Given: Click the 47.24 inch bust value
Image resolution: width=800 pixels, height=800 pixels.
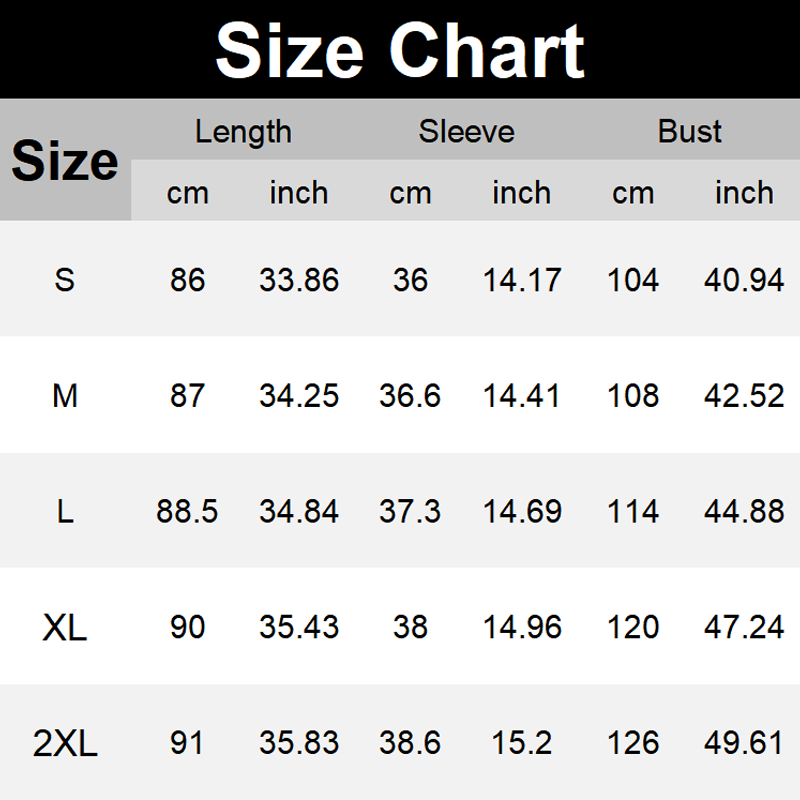Looking at the screenshot, I should pos(744,628).
